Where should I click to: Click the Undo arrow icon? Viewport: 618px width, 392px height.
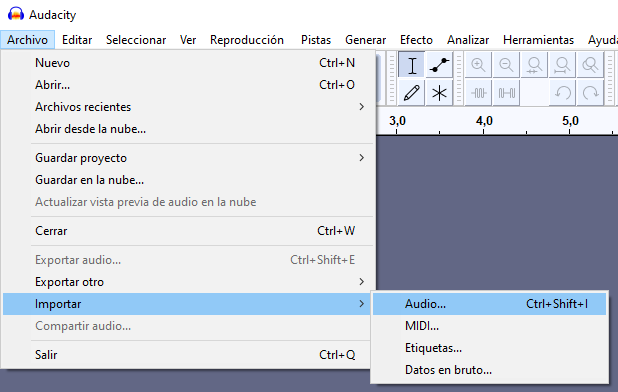(x=562, y=93)
